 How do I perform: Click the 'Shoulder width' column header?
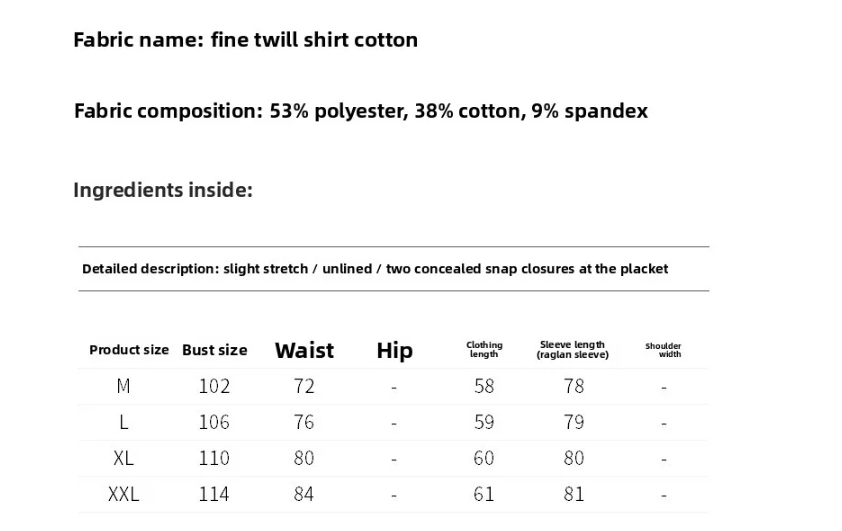663,350
